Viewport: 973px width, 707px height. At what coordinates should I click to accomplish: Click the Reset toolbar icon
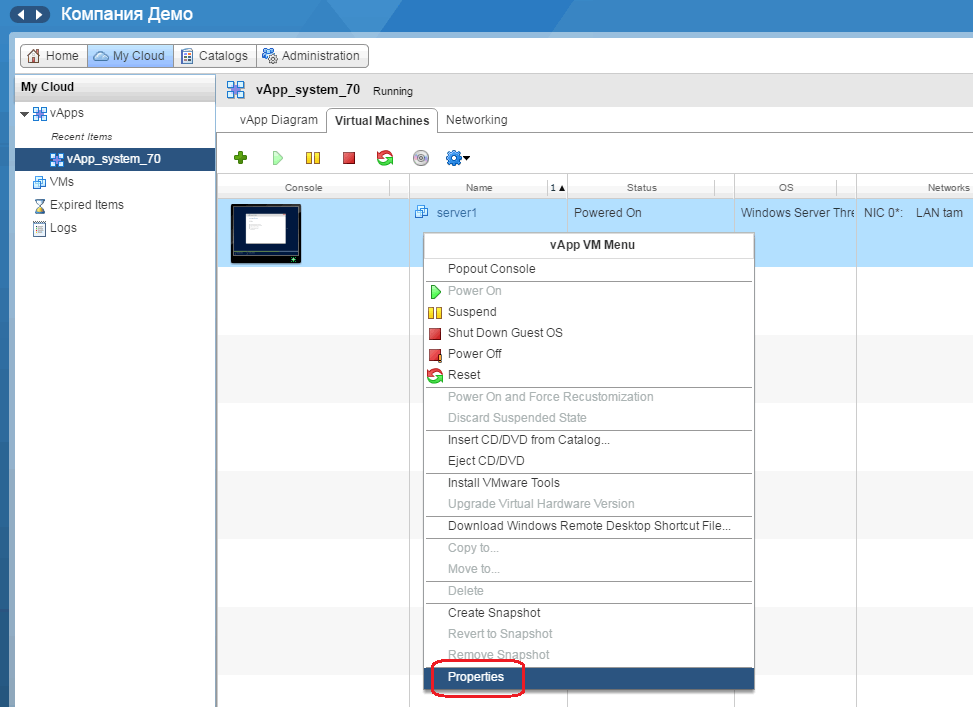pos(385,158)
